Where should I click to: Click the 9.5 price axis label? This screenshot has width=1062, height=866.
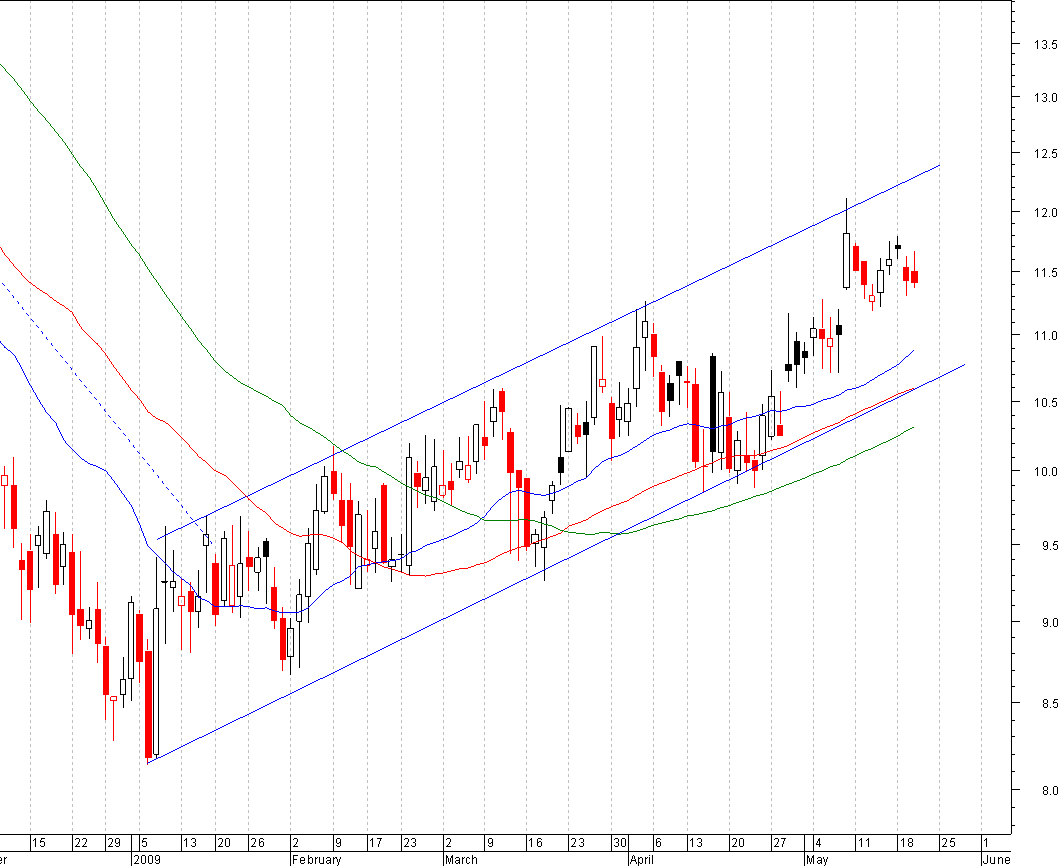pos(1048,545)
